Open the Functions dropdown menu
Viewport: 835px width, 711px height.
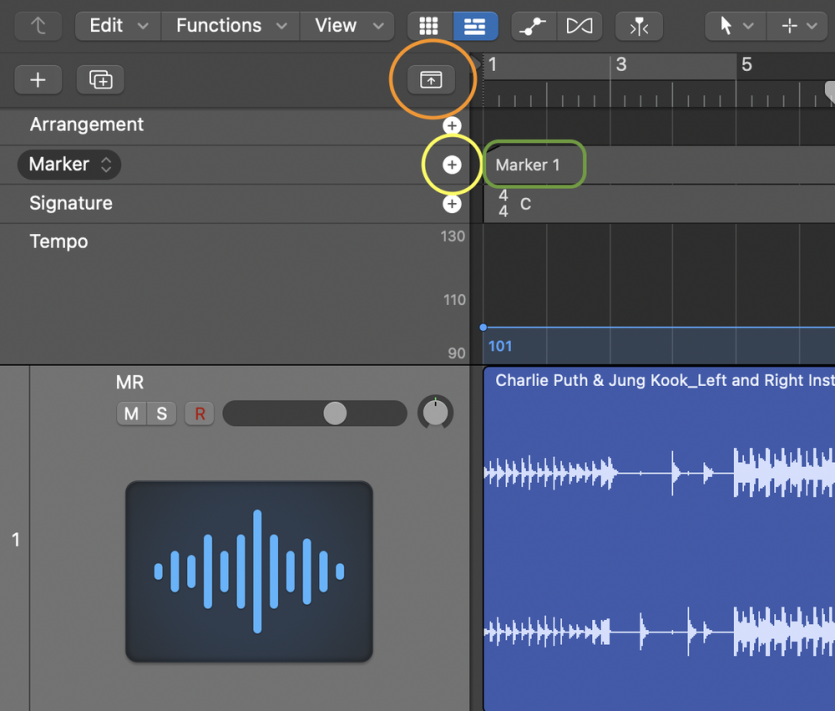coord(231,26)
